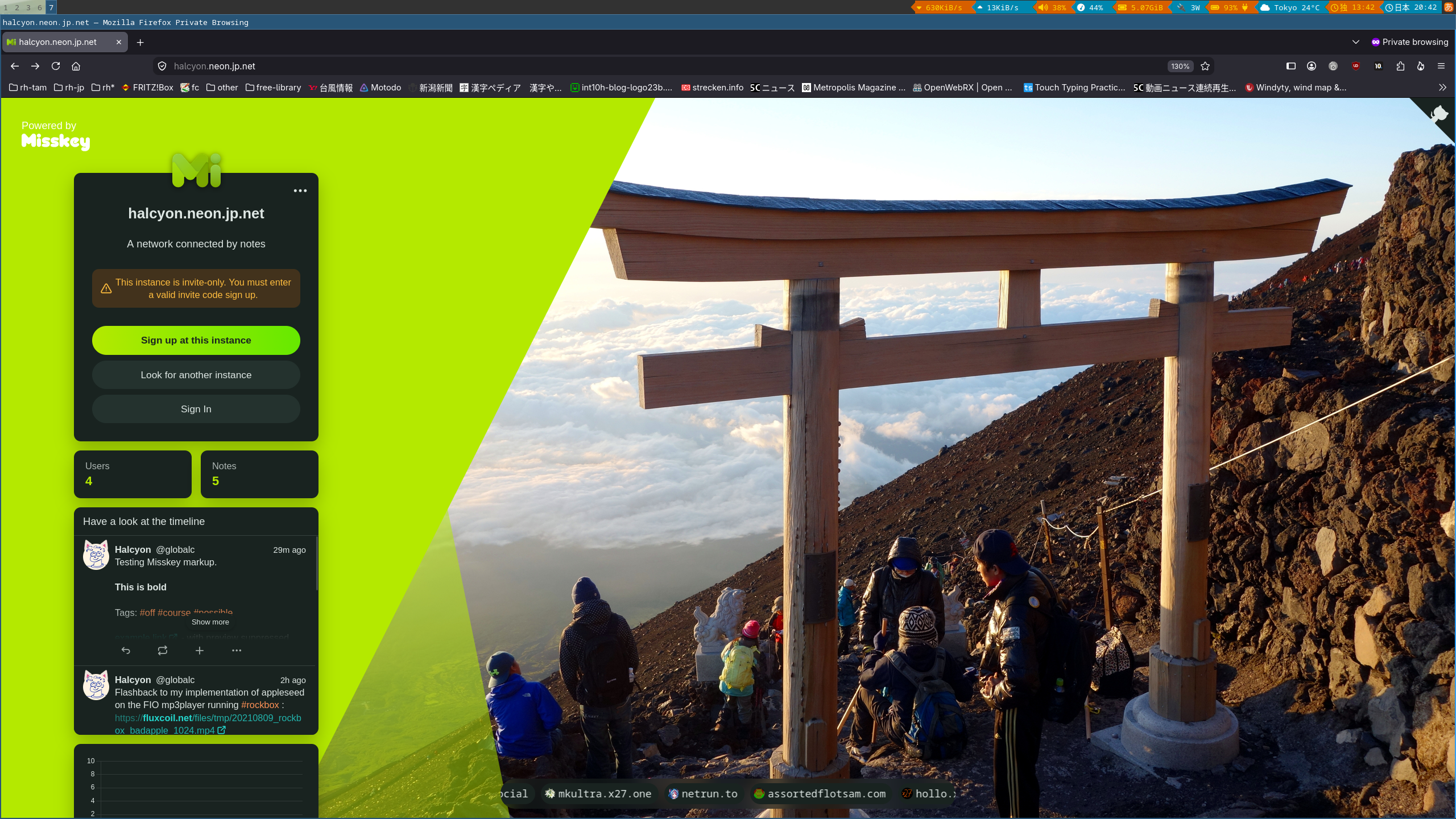This screenshot has width=1456, height=819.
Task: Open the fluxcoil.net mp4 link
Action: (x=208, y=724)
